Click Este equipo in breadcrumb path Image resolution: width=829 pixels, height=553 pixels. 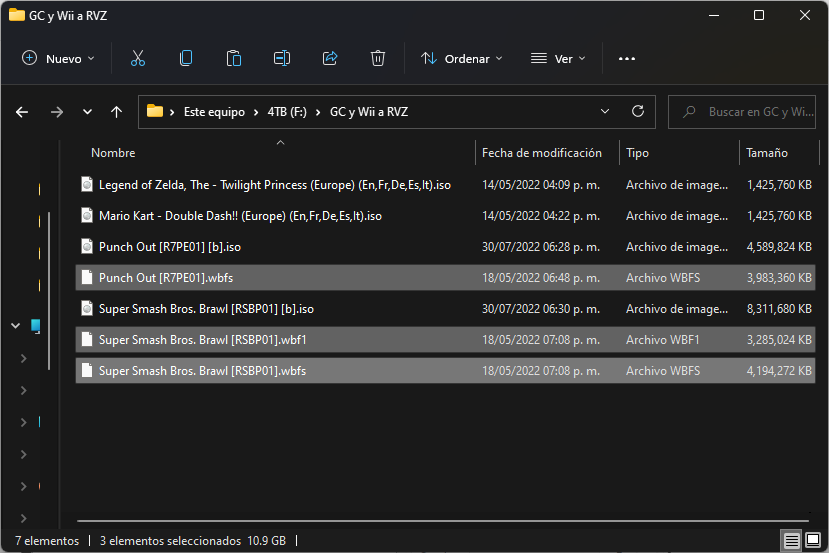(x=214, y=112)
